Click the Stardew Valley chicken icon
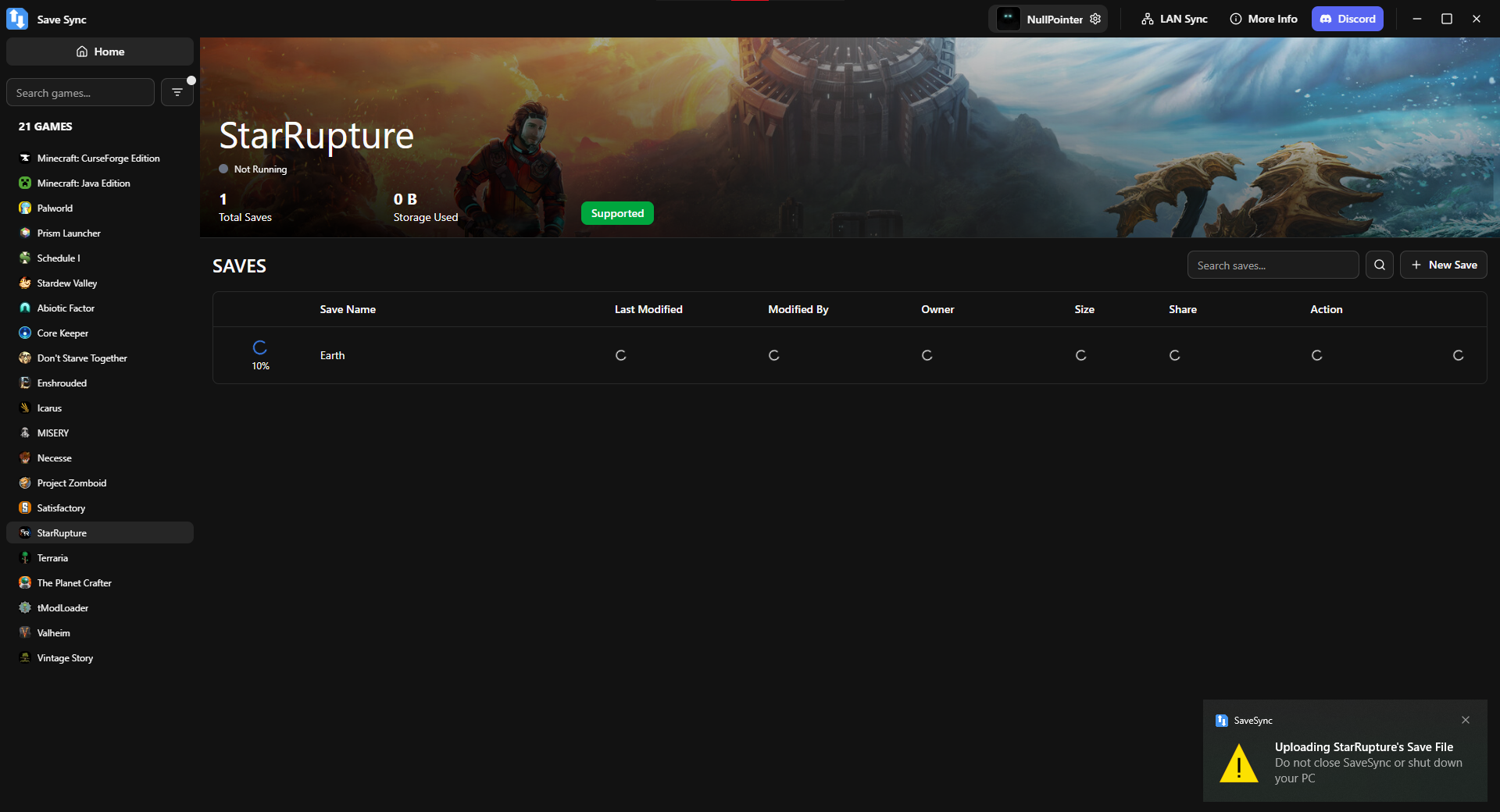The image size is (1500, 812). pyautogui.click(x=25, y=283)
